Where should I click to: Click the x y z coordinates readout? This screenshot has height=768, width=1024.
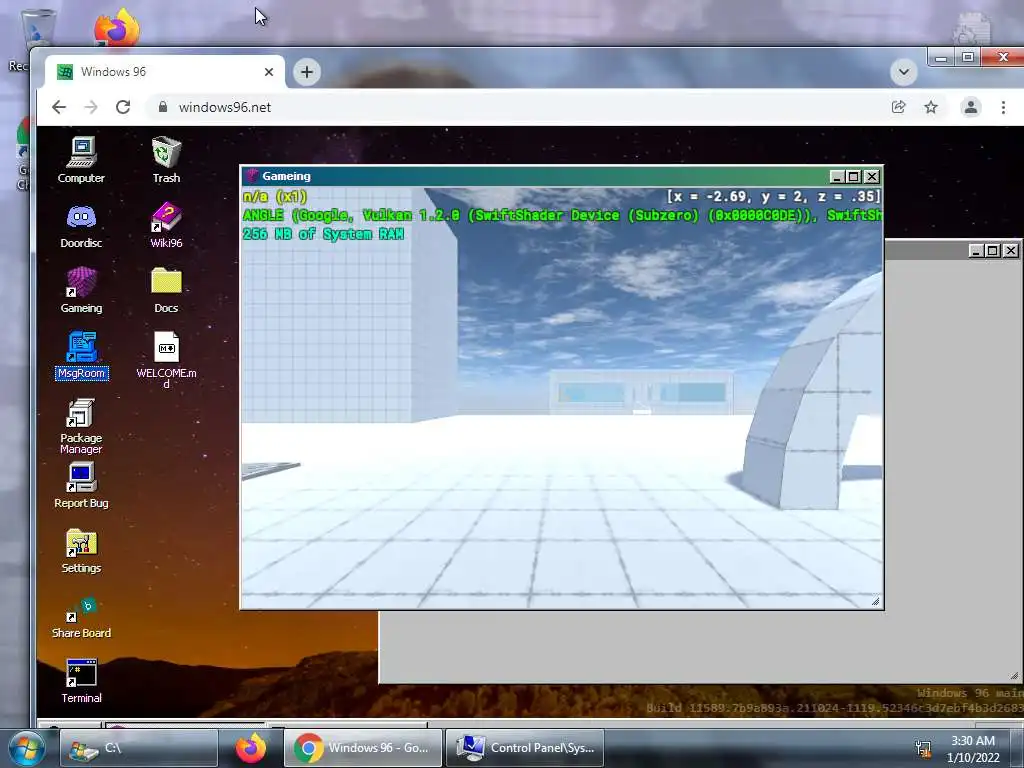pos(773,197)
